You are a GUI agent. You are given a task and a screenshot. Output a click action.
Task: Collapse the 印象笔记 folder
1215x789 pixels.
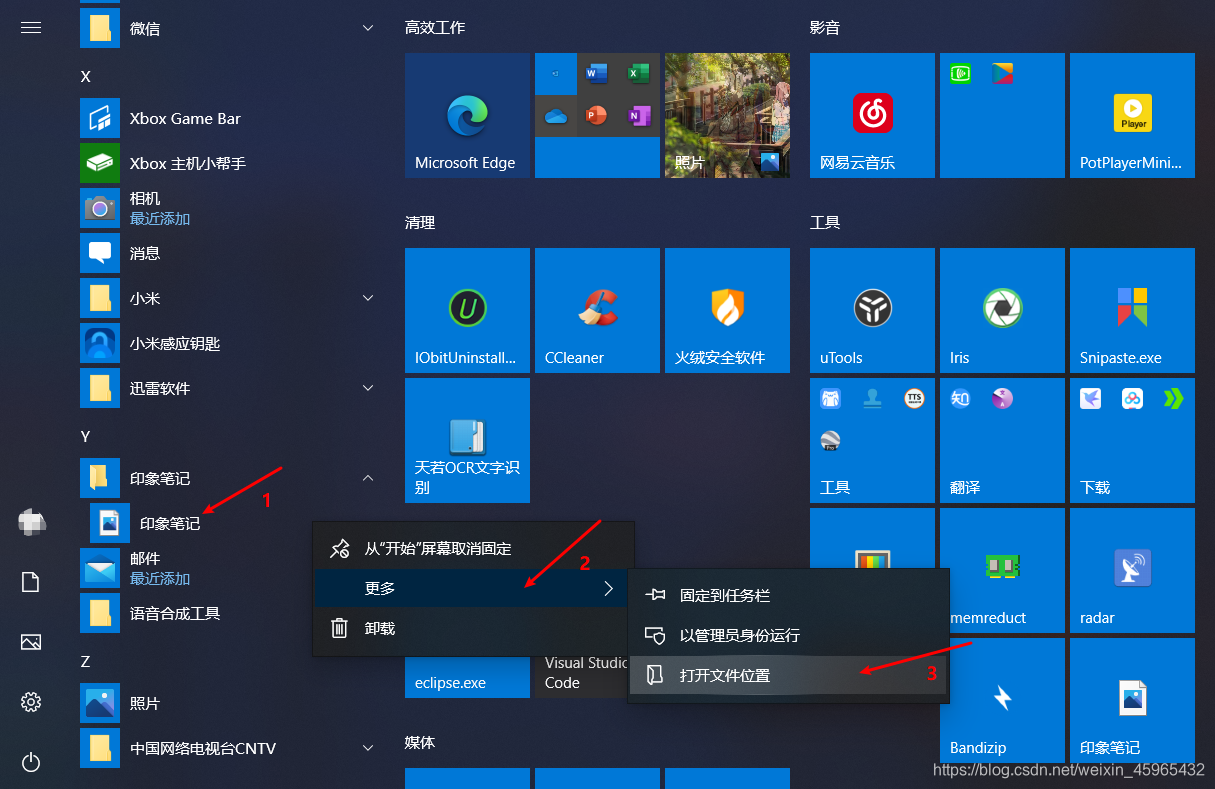pos(230,478)
